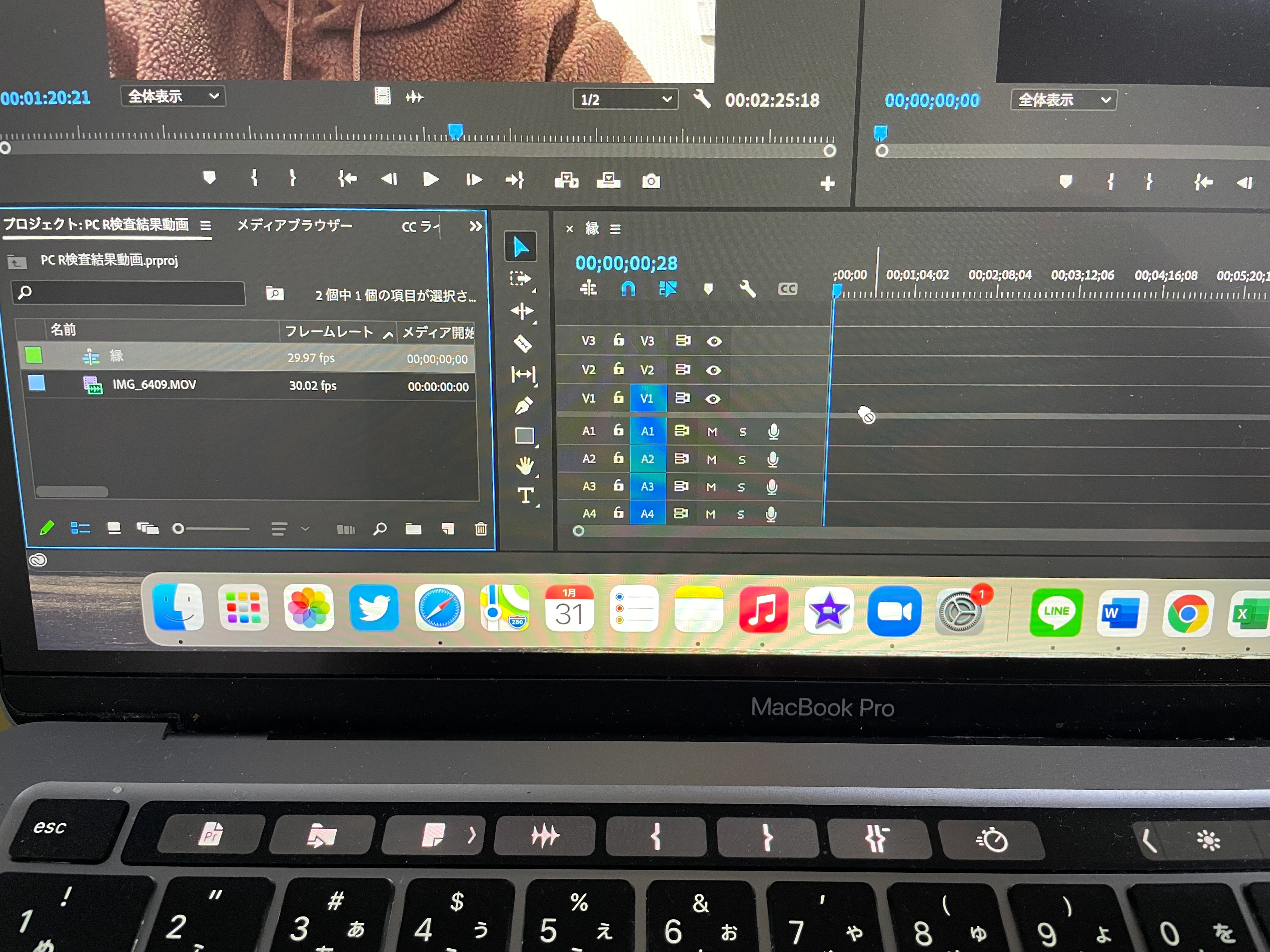Expand hidden panel tabs with double chevron

[475, 226]
